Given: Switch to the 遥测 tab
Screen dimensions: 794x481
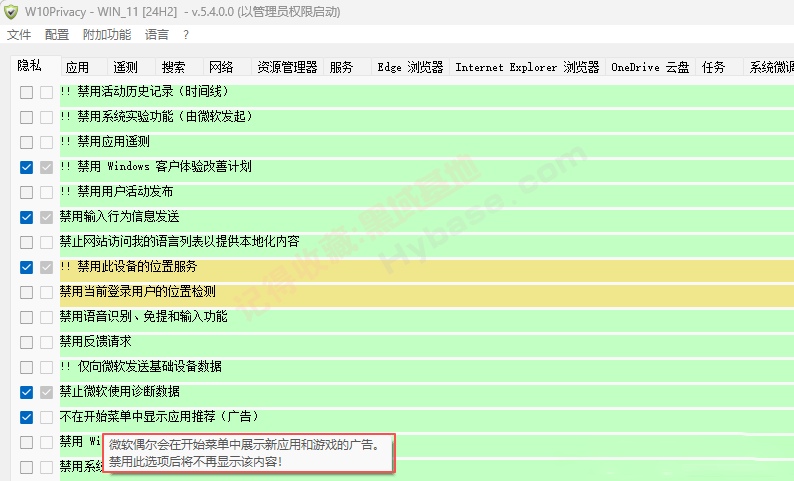Looking at the screenshot, I should (125, 67).
